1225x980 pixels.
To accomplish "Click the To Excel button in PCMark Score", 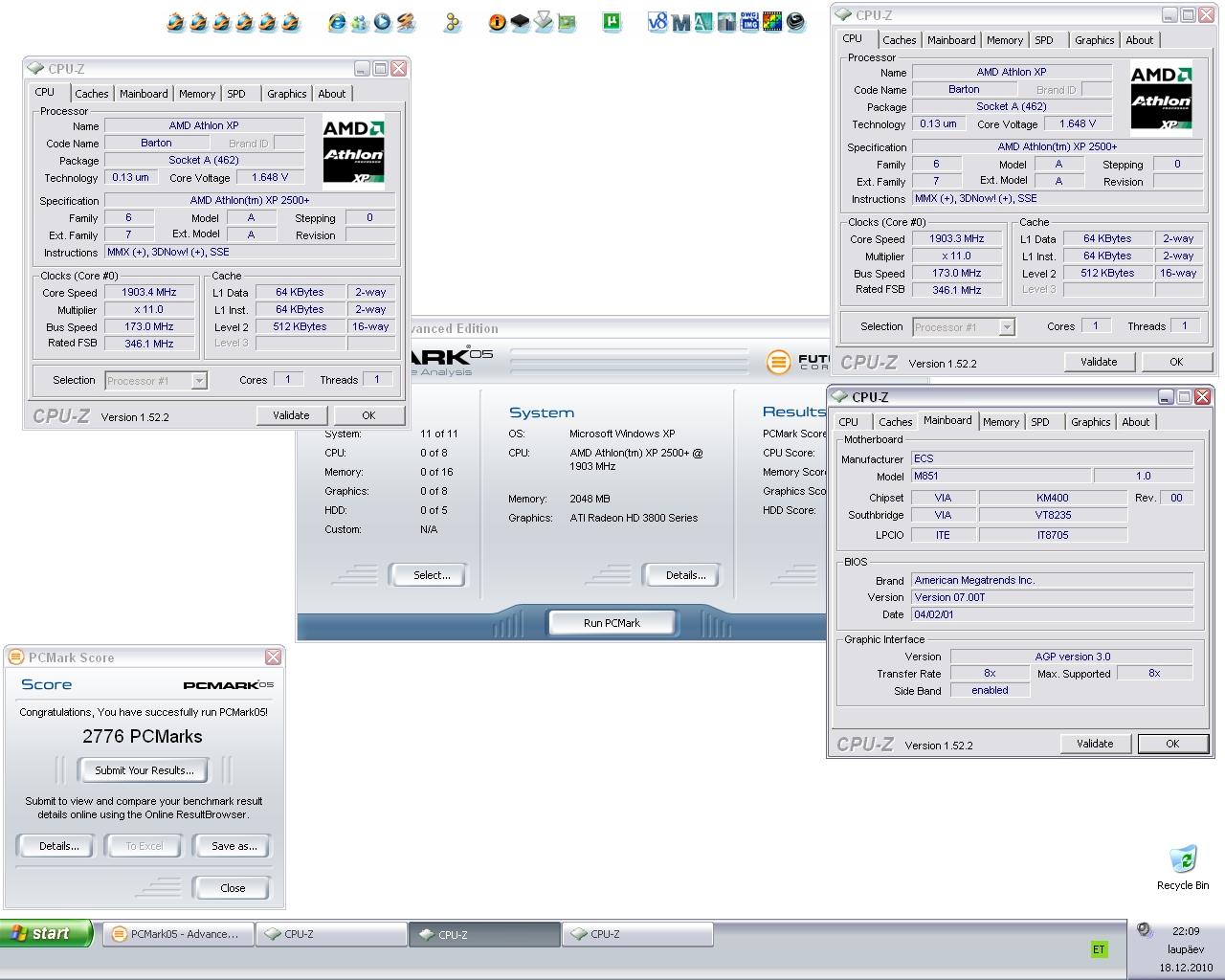I will click(145, 846).
